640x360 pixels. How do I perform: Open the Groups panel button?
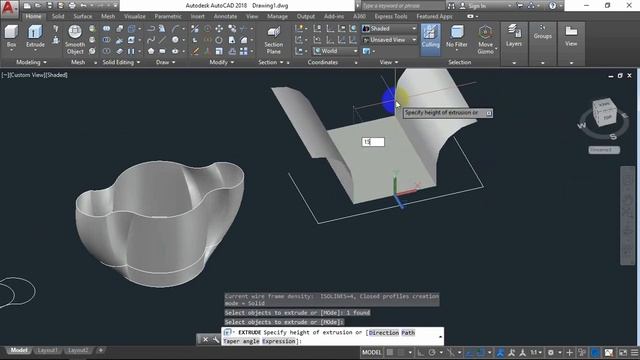(542, 32)
